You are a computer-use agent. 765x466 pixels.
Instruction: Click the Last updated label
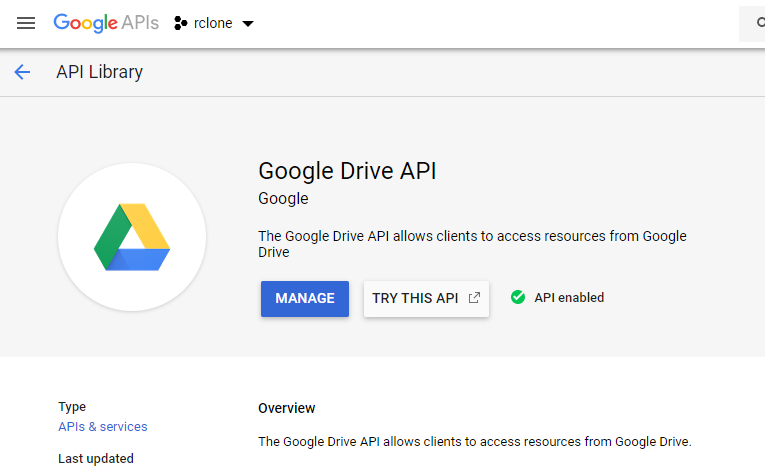[x=96, y=458]
